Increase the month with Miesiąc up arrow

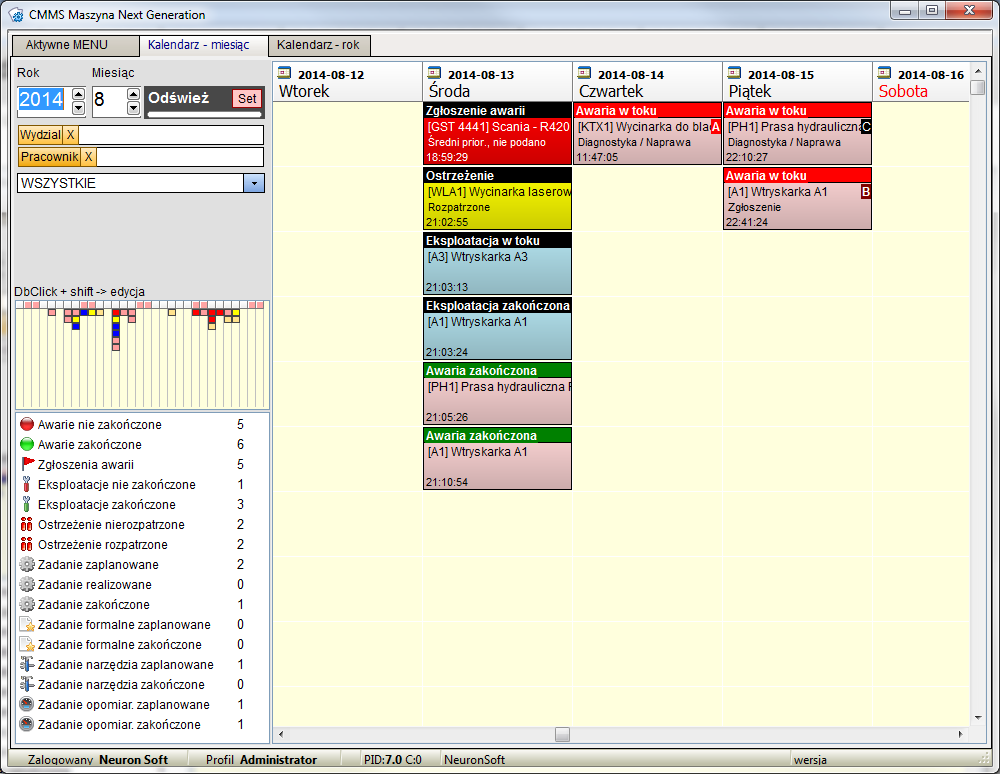click(x=133, y=94)
